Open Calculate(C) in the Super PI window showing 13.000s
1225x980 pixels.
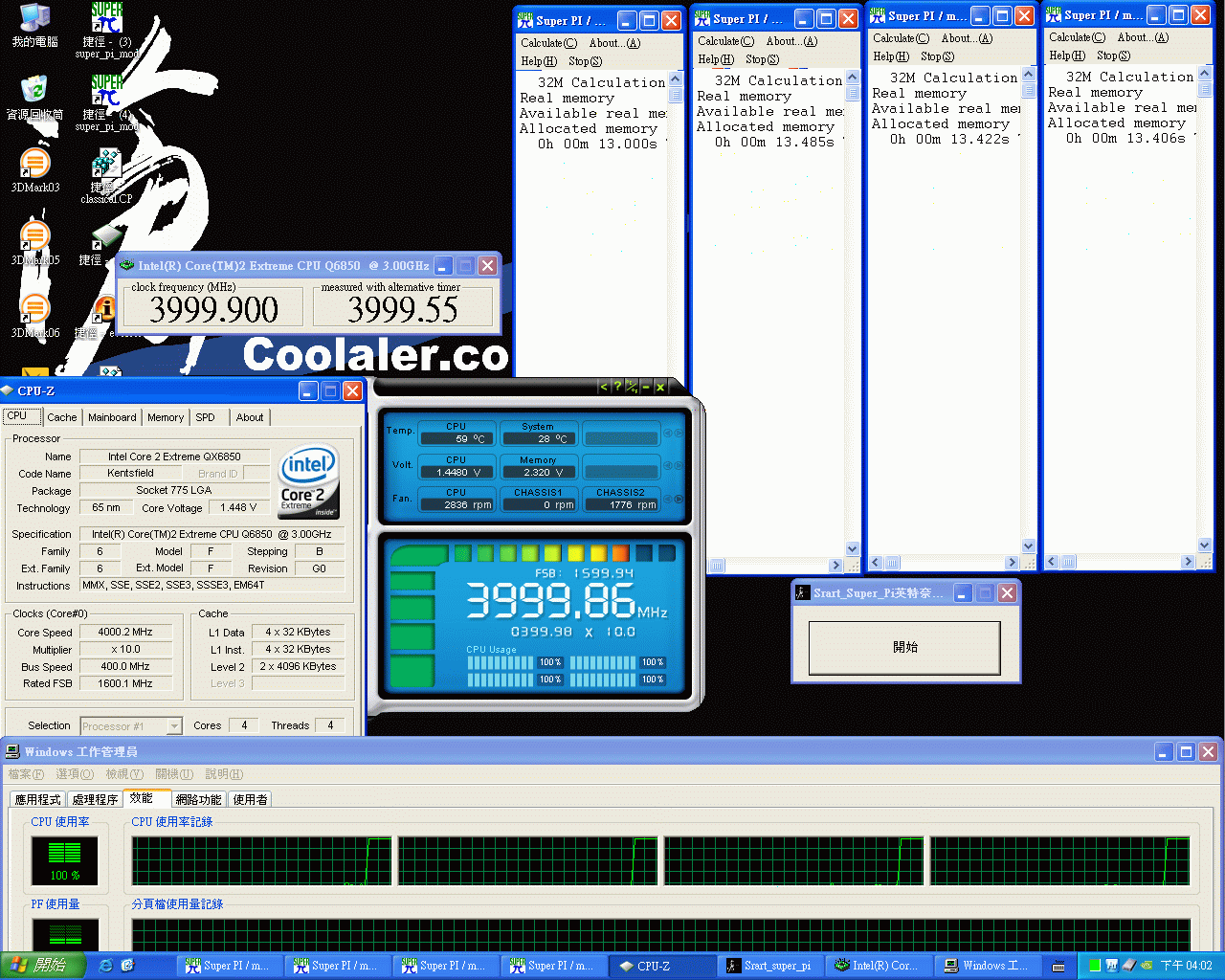pyautogui.click(x=548, y=43)
